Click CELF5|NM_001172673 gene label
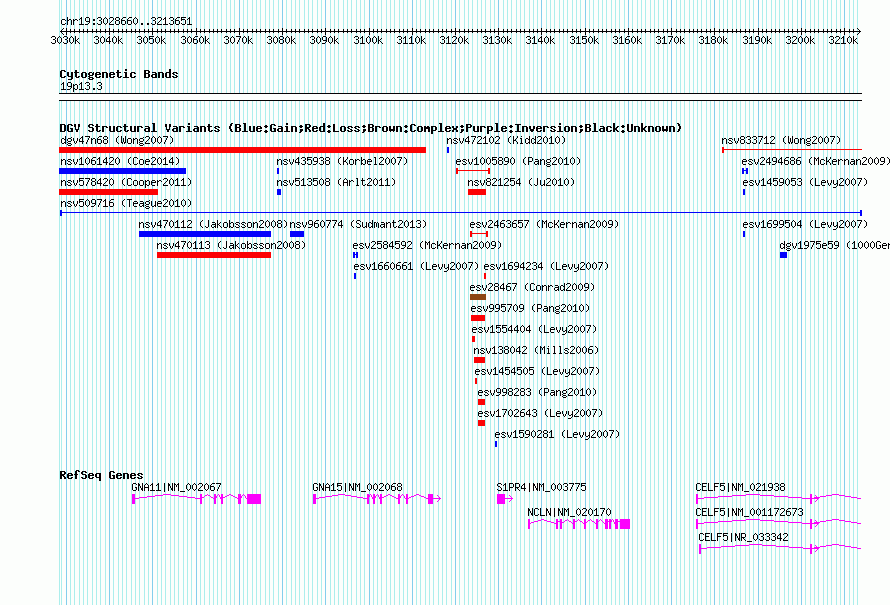Viewport: 890px width, 605px height. pos(750,512)
